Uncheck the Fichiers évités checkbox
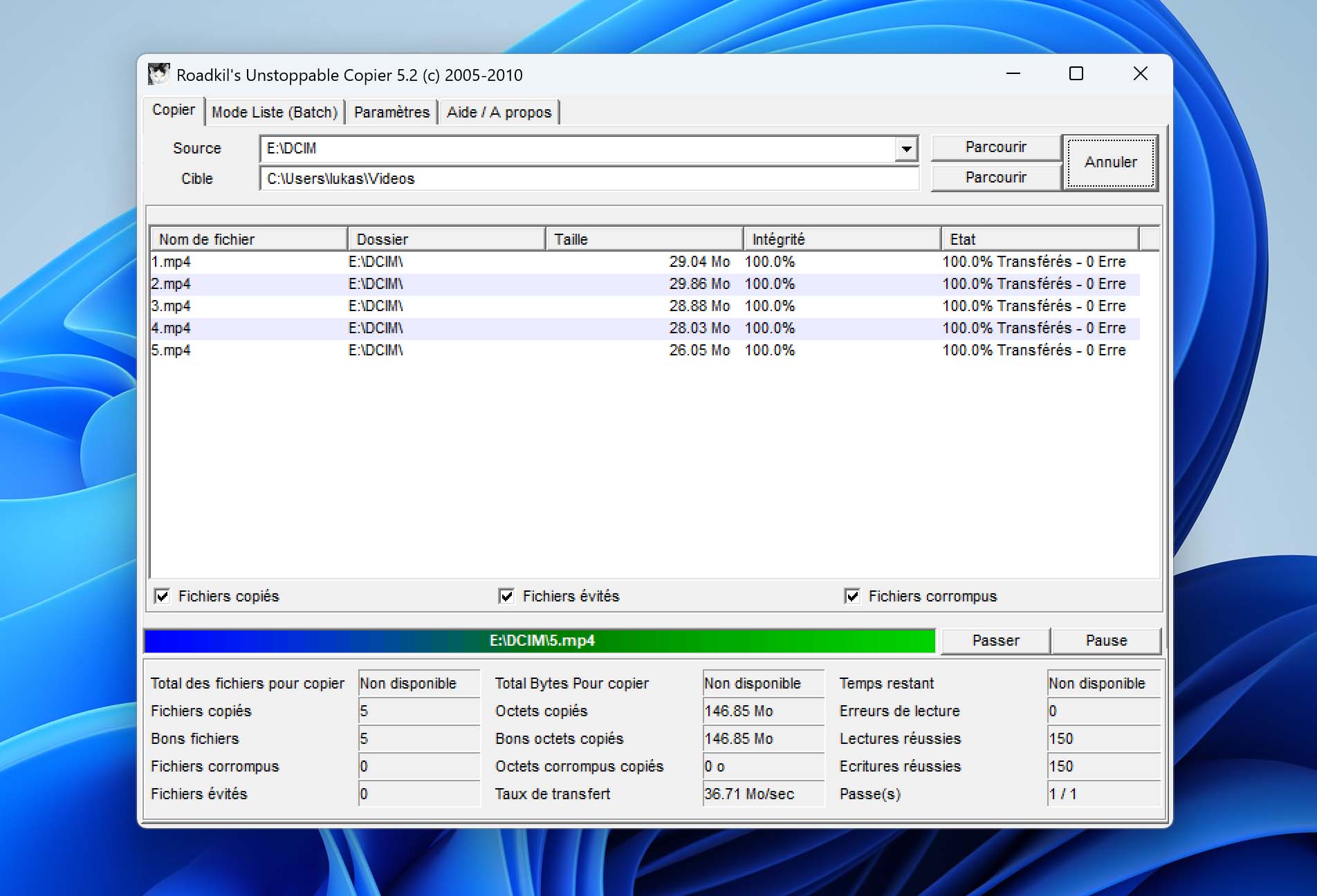This screenshot has height=896, width=1317. (x=506, y=596)
